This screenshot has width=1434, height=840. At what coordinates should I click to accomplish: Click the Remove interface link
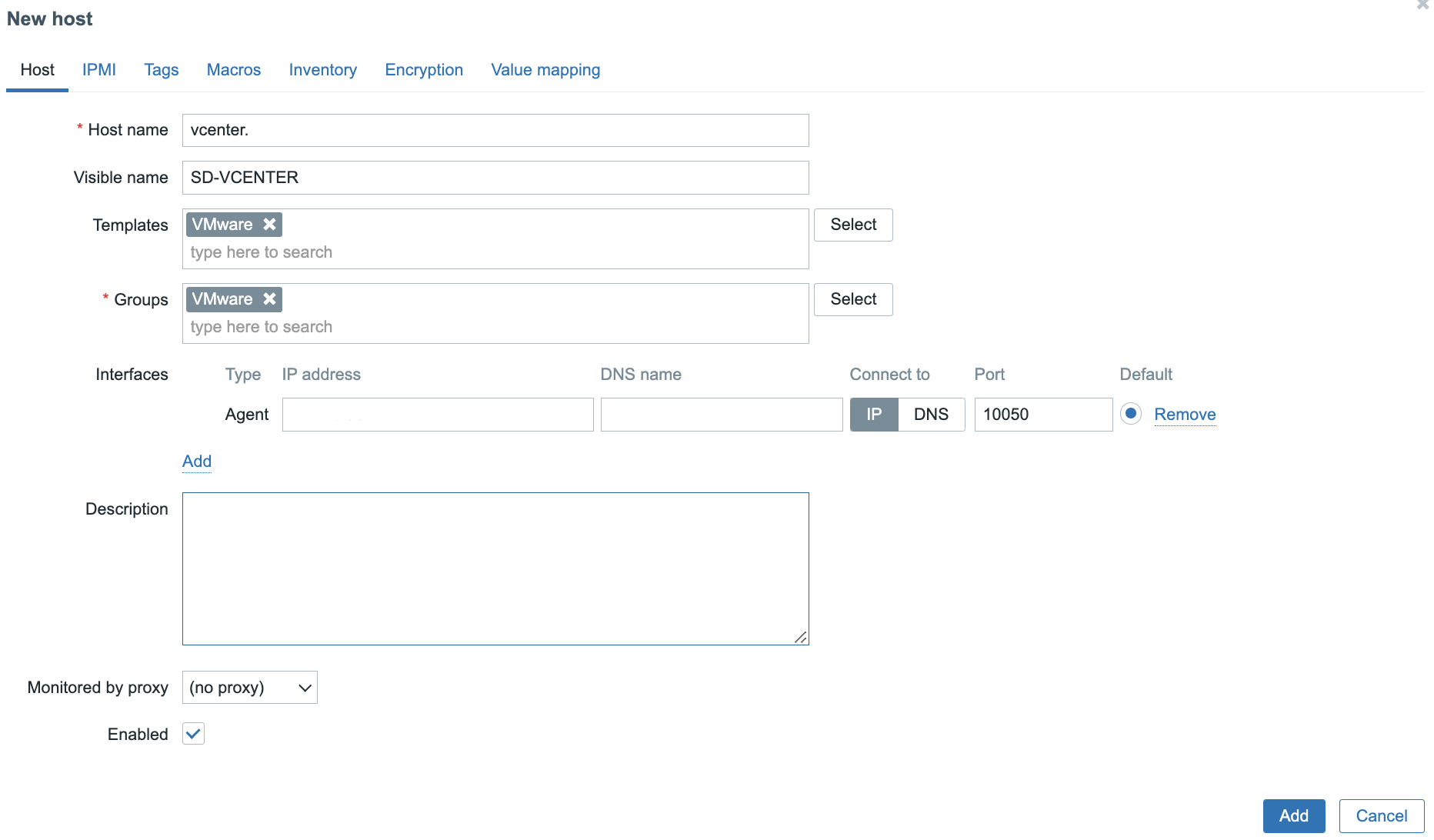[1185, 415]
